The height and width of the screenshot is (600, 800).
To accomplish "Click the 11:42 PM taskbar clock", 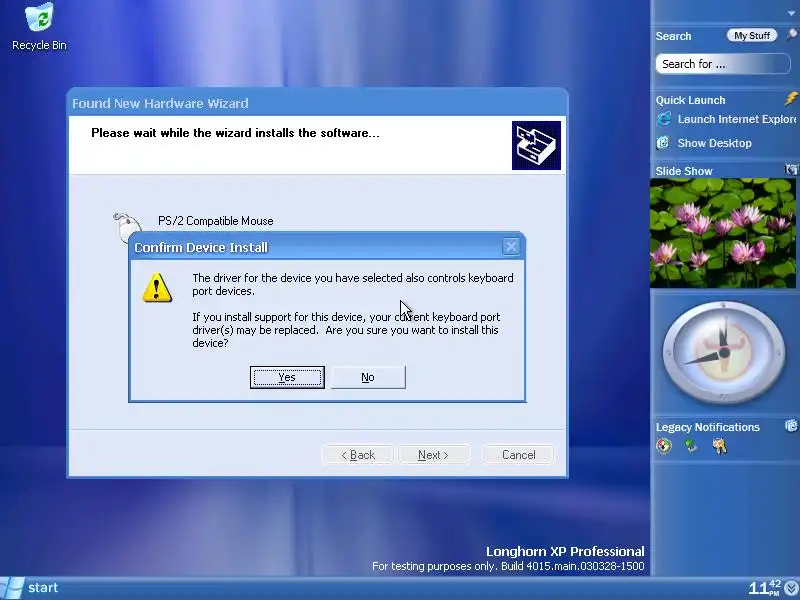I will (765, 588).
